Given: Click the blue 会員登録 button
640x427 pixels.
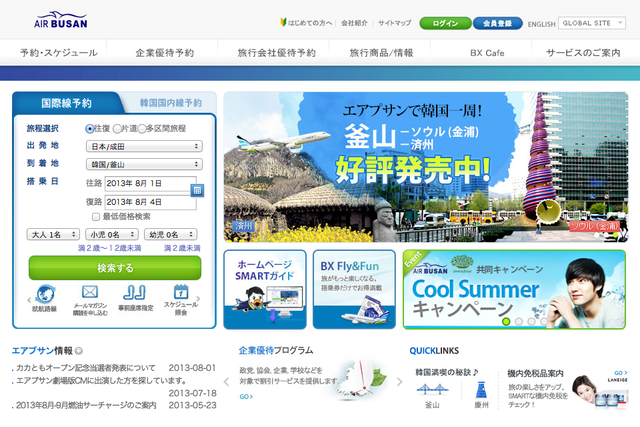Looking at the screenshot, I should tap(498, 23).
